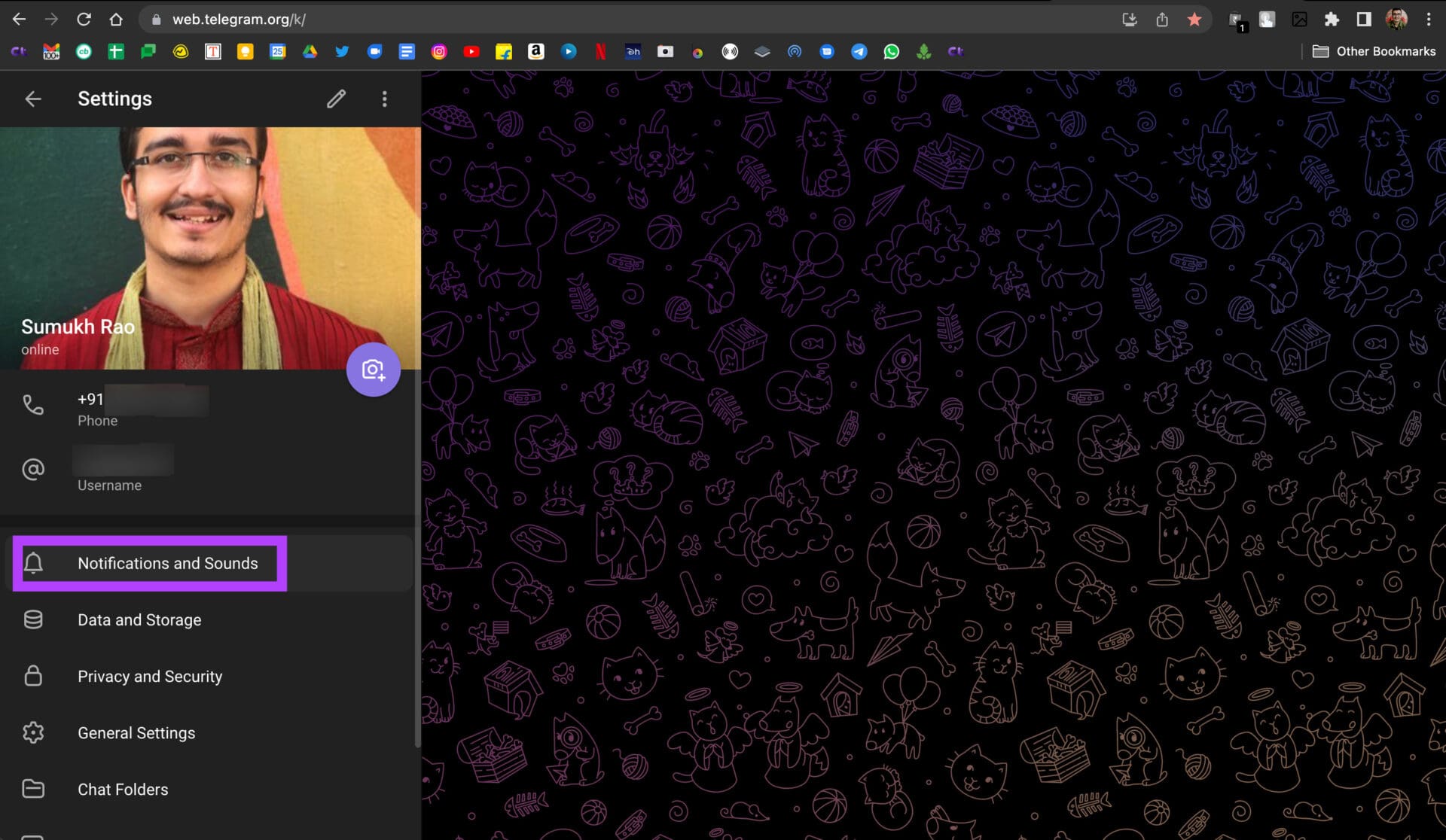Open Data and Storage settings

tap(139, 619)
